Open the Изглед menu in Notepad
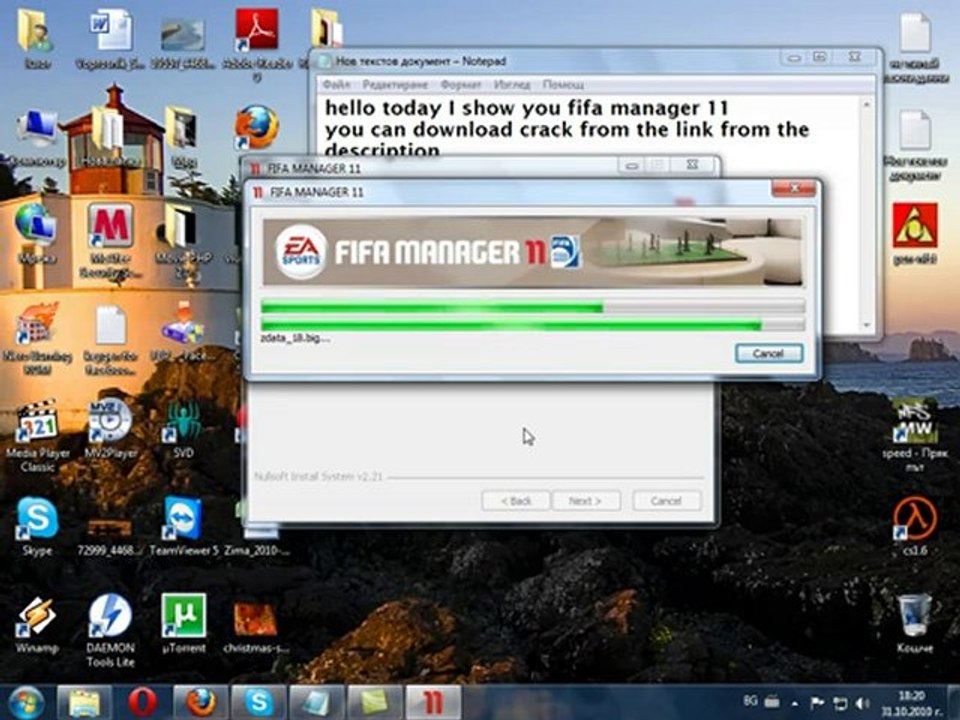The height and width of the screenshot is (720, 960). pos(512,84)
